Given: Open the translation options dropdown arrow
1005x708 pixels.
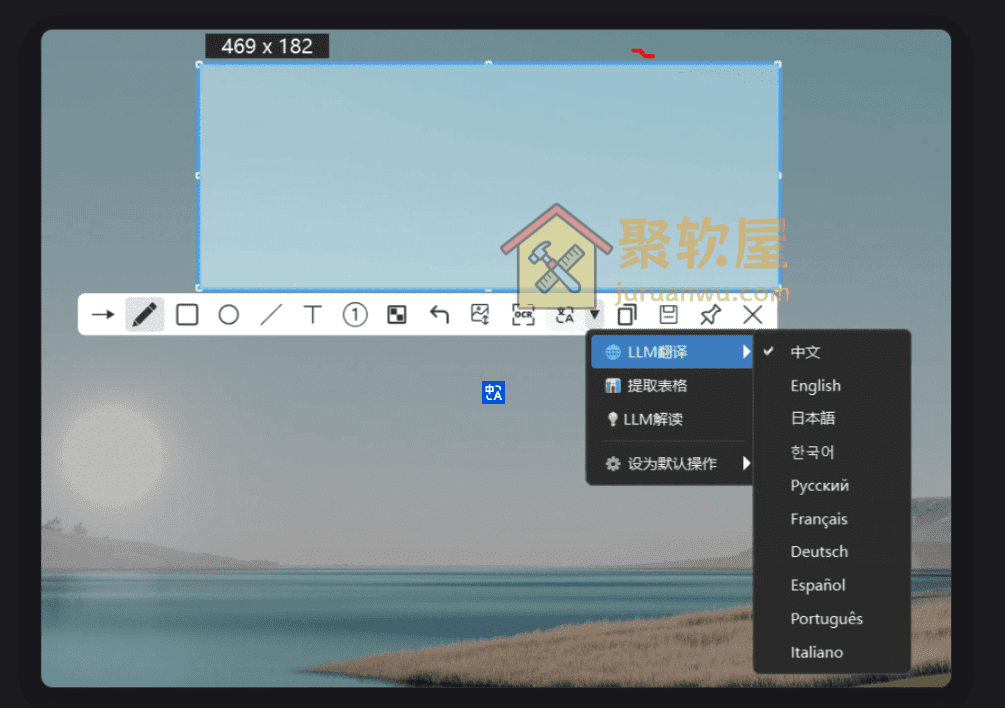Looking at the screenshot, I should coord(595,314).
